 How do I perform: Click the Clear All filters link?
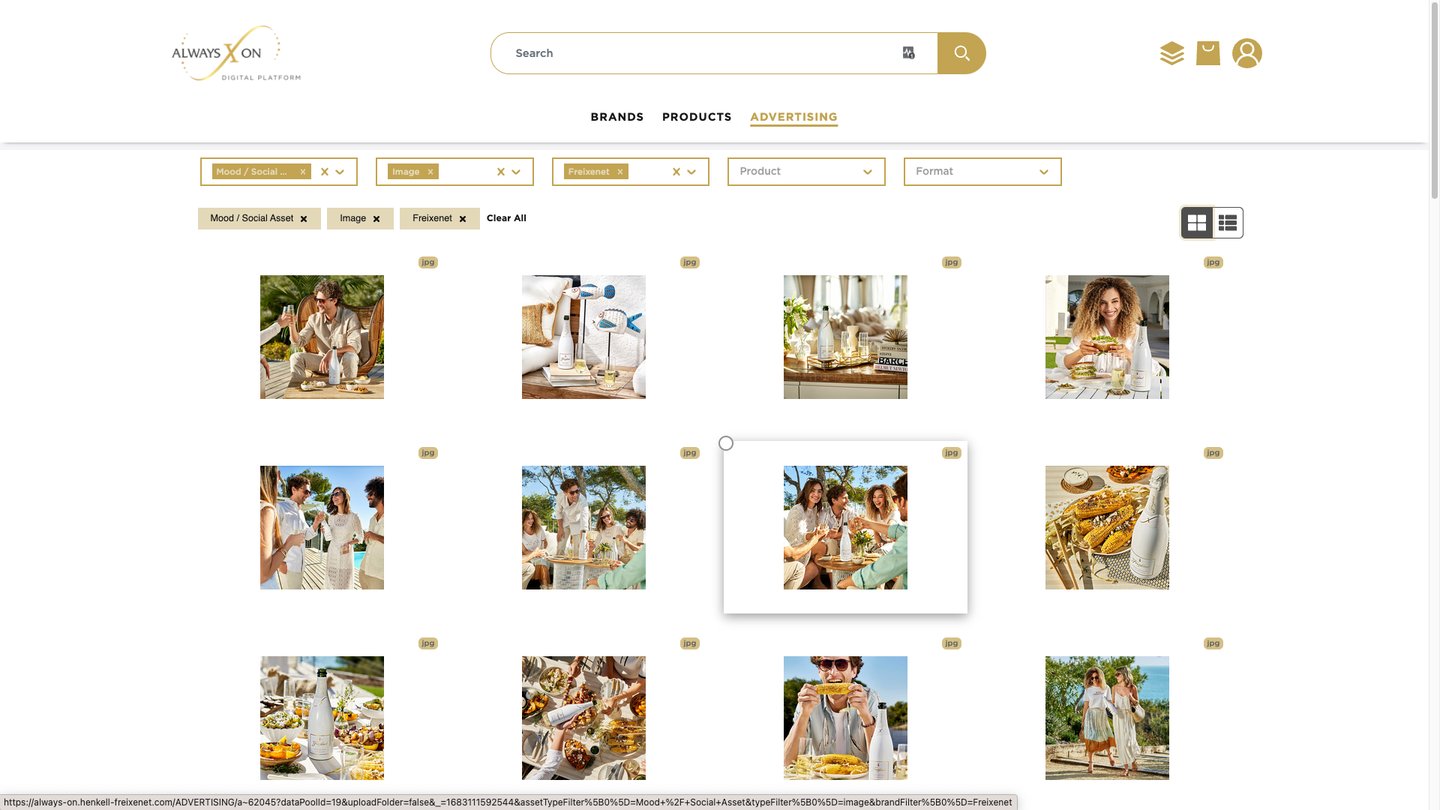506,218
